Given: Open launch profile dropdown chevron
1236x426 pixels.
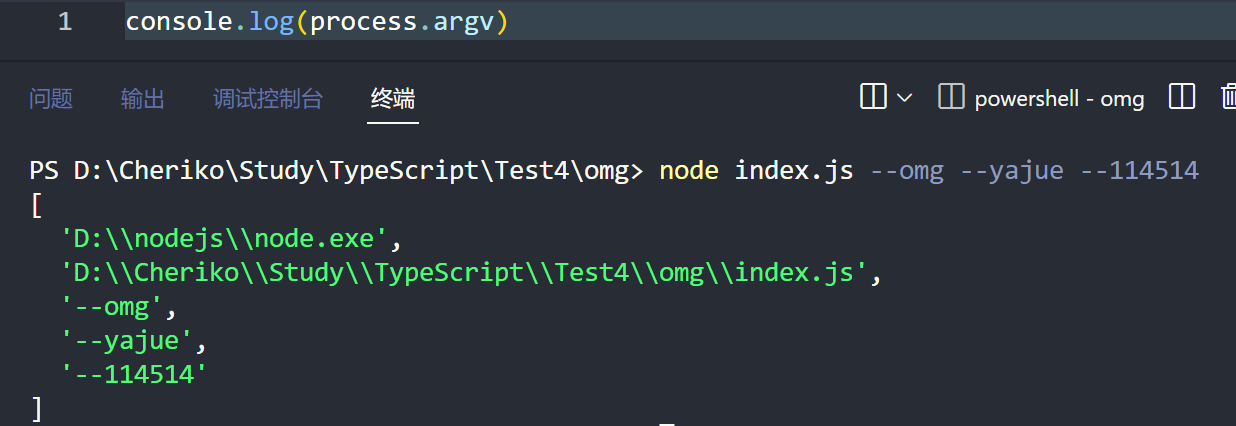Looking at the screenshot, I should coord(904,98).
